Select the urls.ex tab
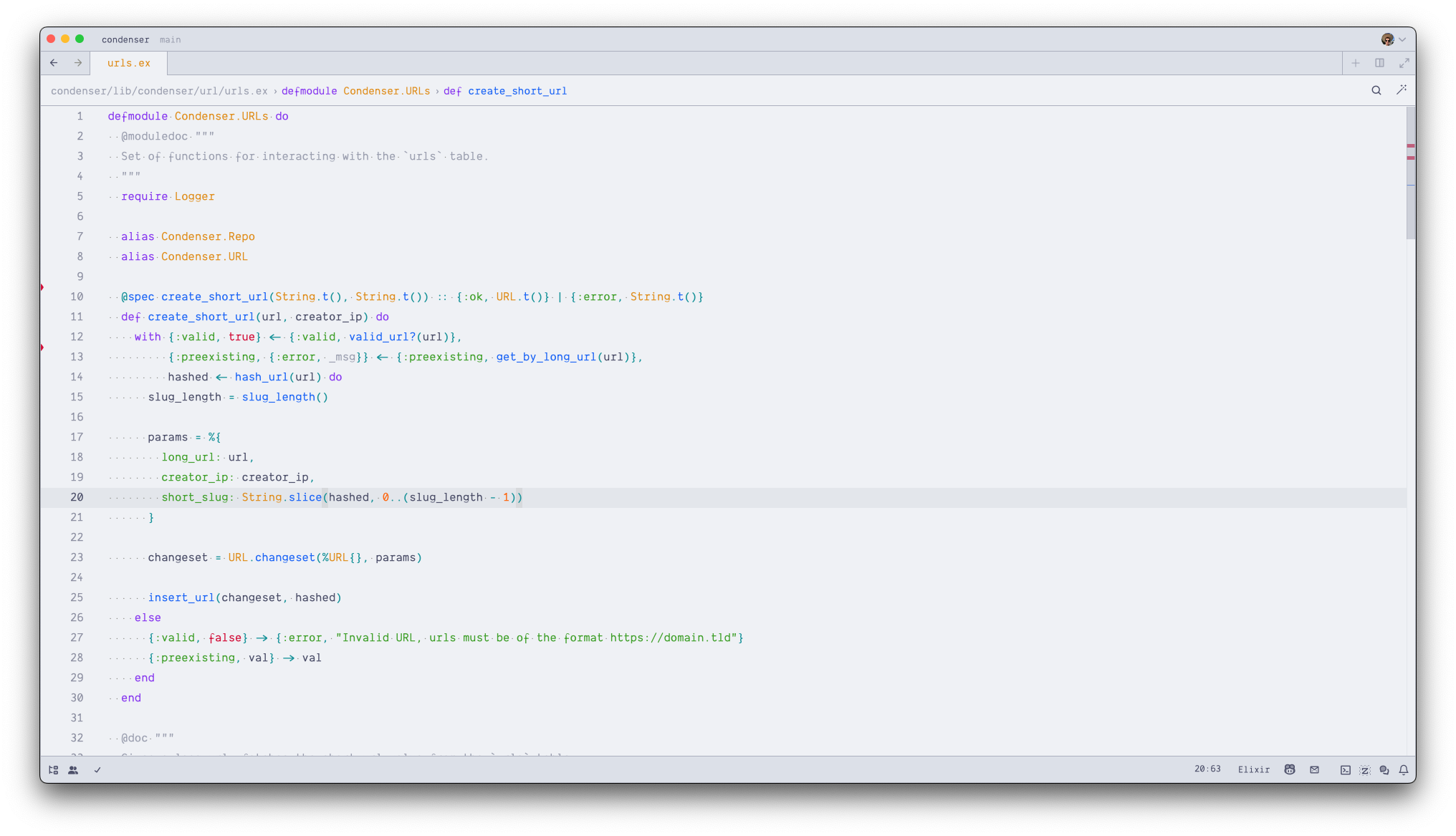The width and height of the screenshot is (1456, 836). coord(129,63)
